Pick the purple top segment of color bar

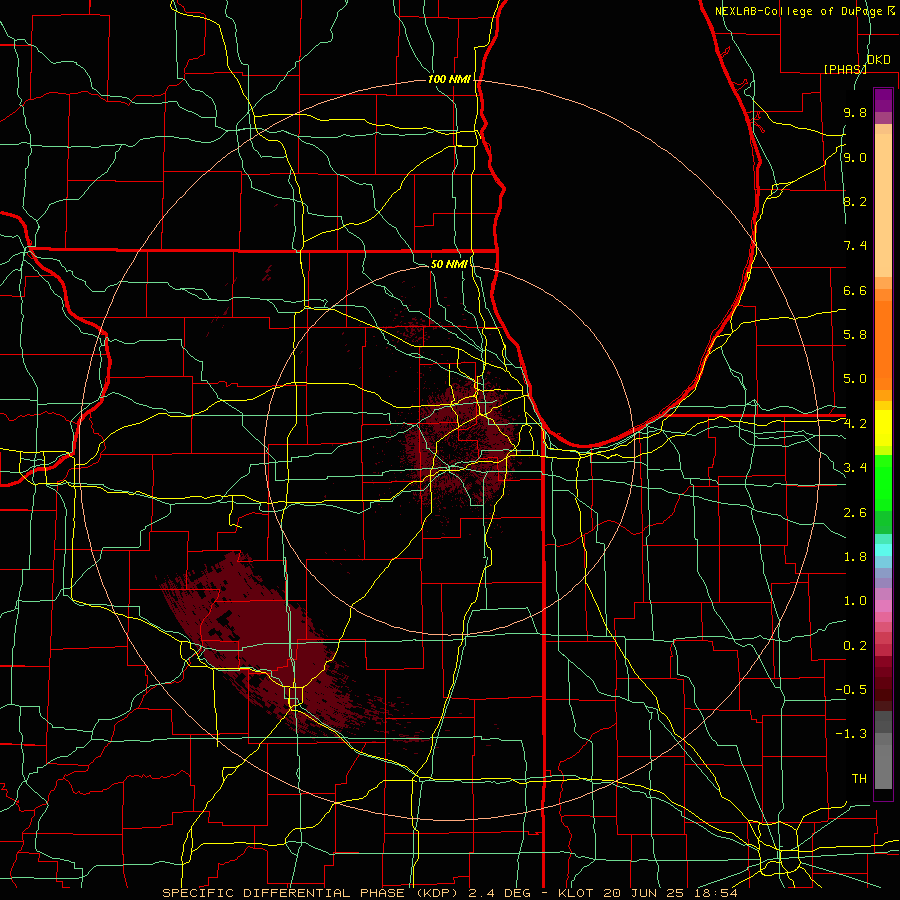(883, 100)
